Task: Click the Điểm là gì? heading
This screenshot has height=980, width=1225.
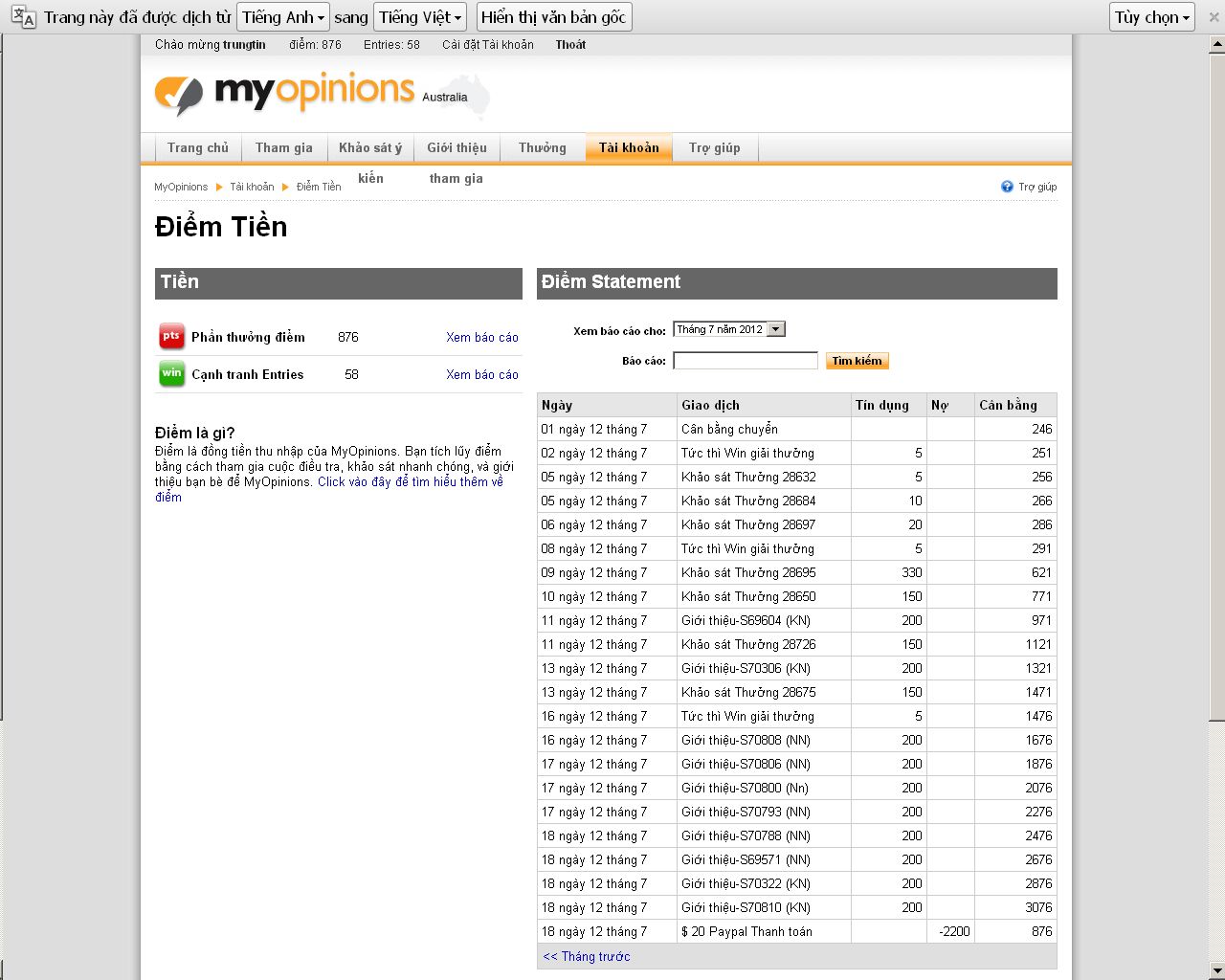Action: [195, 433]
